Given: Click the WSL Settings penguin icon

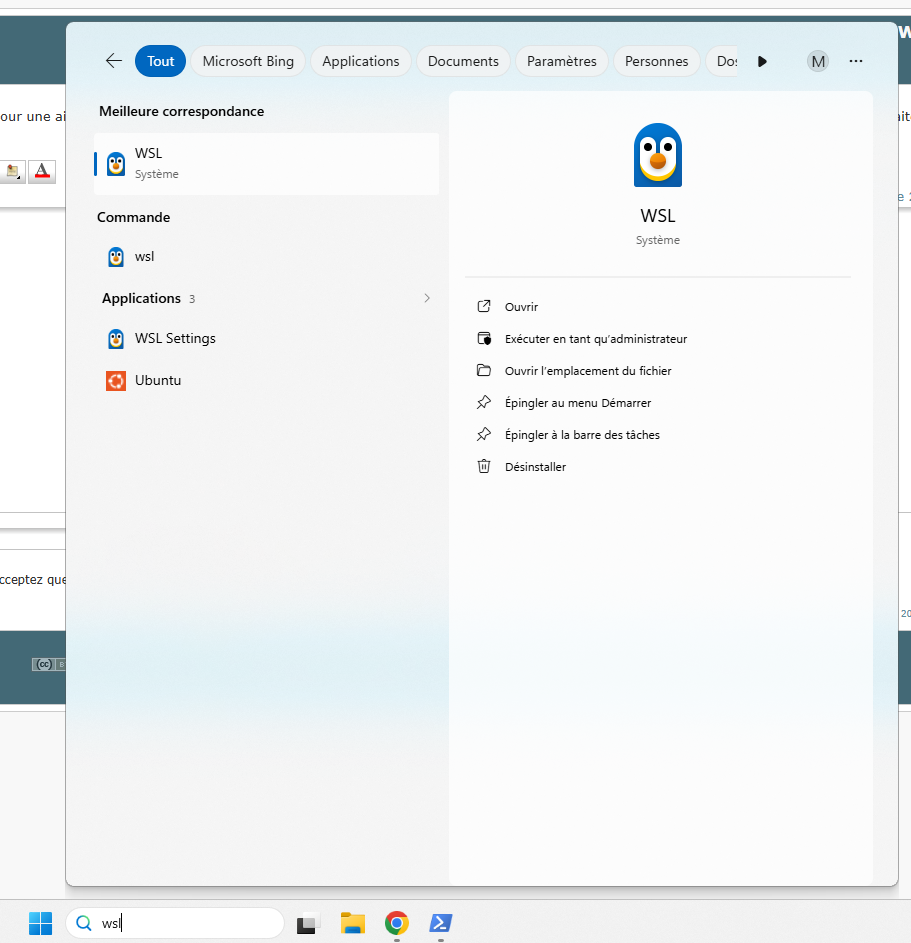Looking at the screenshot, I should (x=116, y=339).
